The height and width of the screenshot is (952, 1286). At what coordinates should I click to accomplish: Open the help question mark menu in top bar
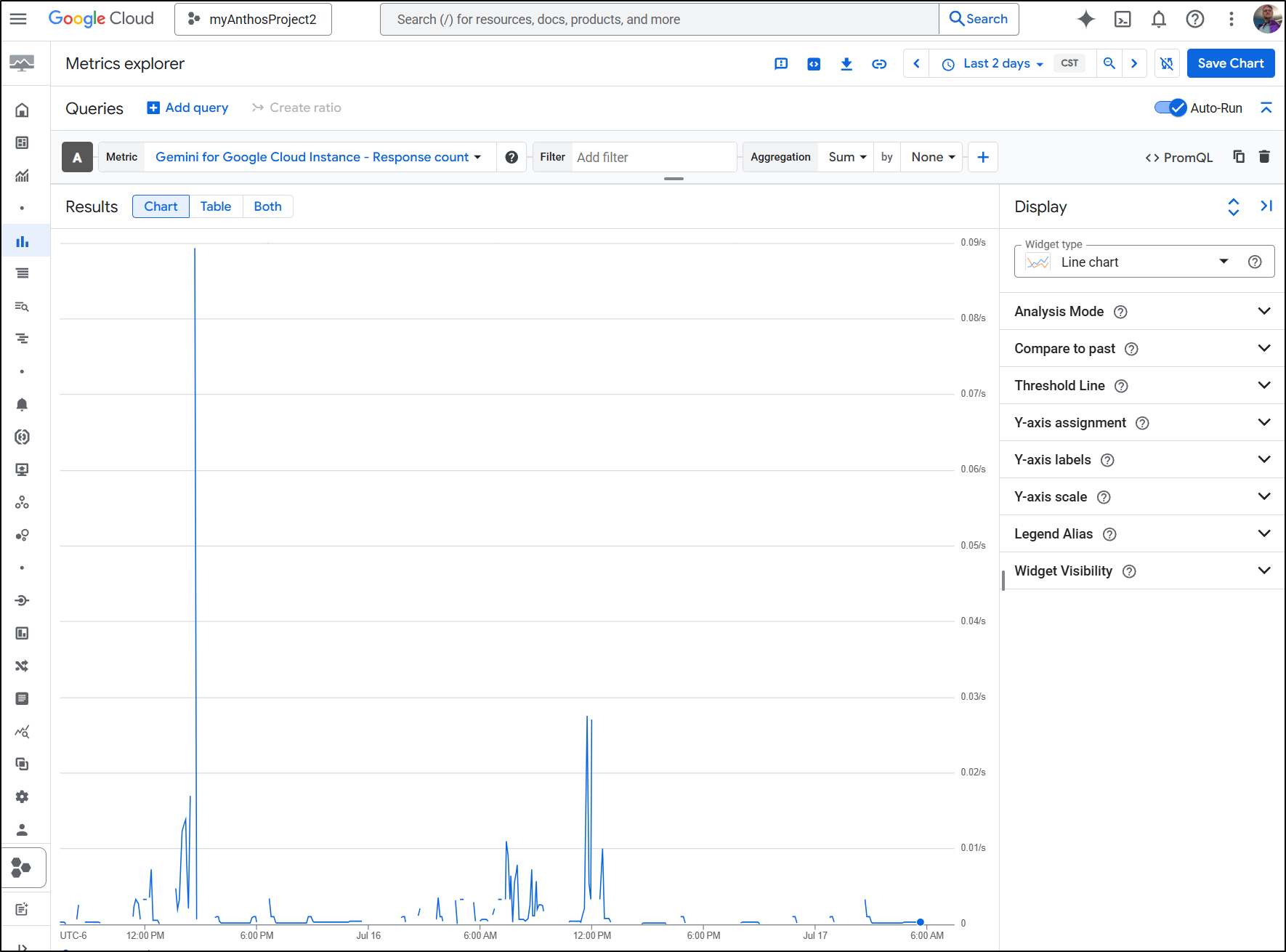pyautogui.click(x=1195, y=19)
